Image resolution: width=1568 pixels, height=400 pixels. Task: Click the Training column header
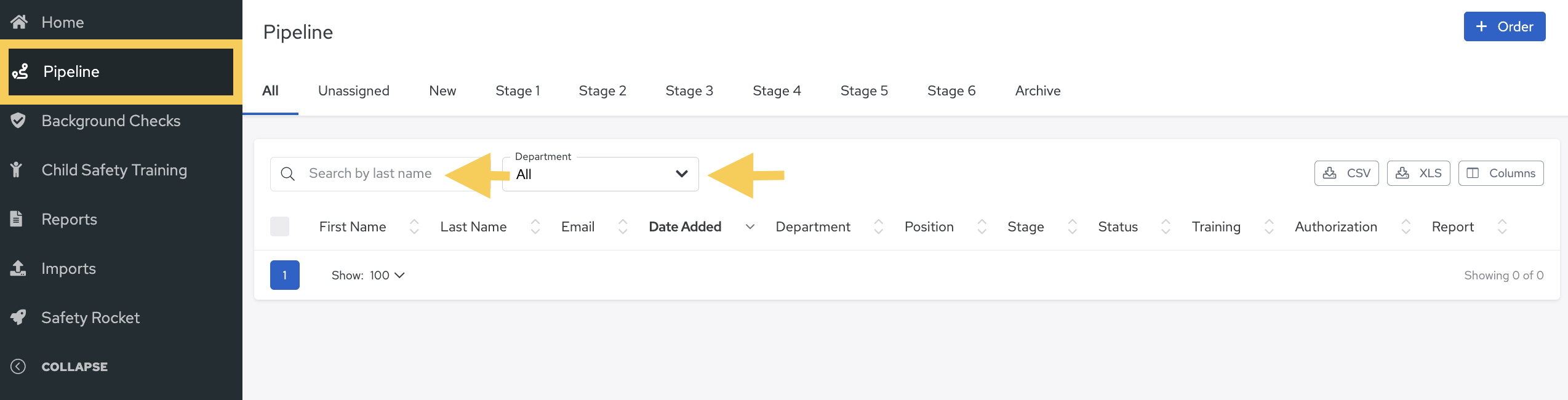coord(1216,227)
